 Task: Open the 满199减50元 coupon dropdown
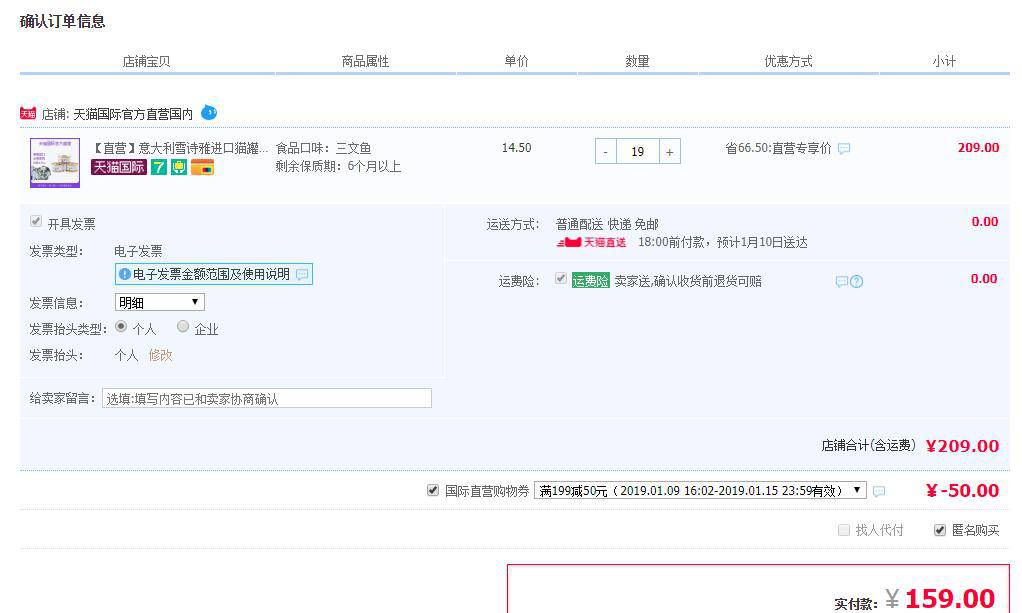pyautogui.click(x=700, y=490)
